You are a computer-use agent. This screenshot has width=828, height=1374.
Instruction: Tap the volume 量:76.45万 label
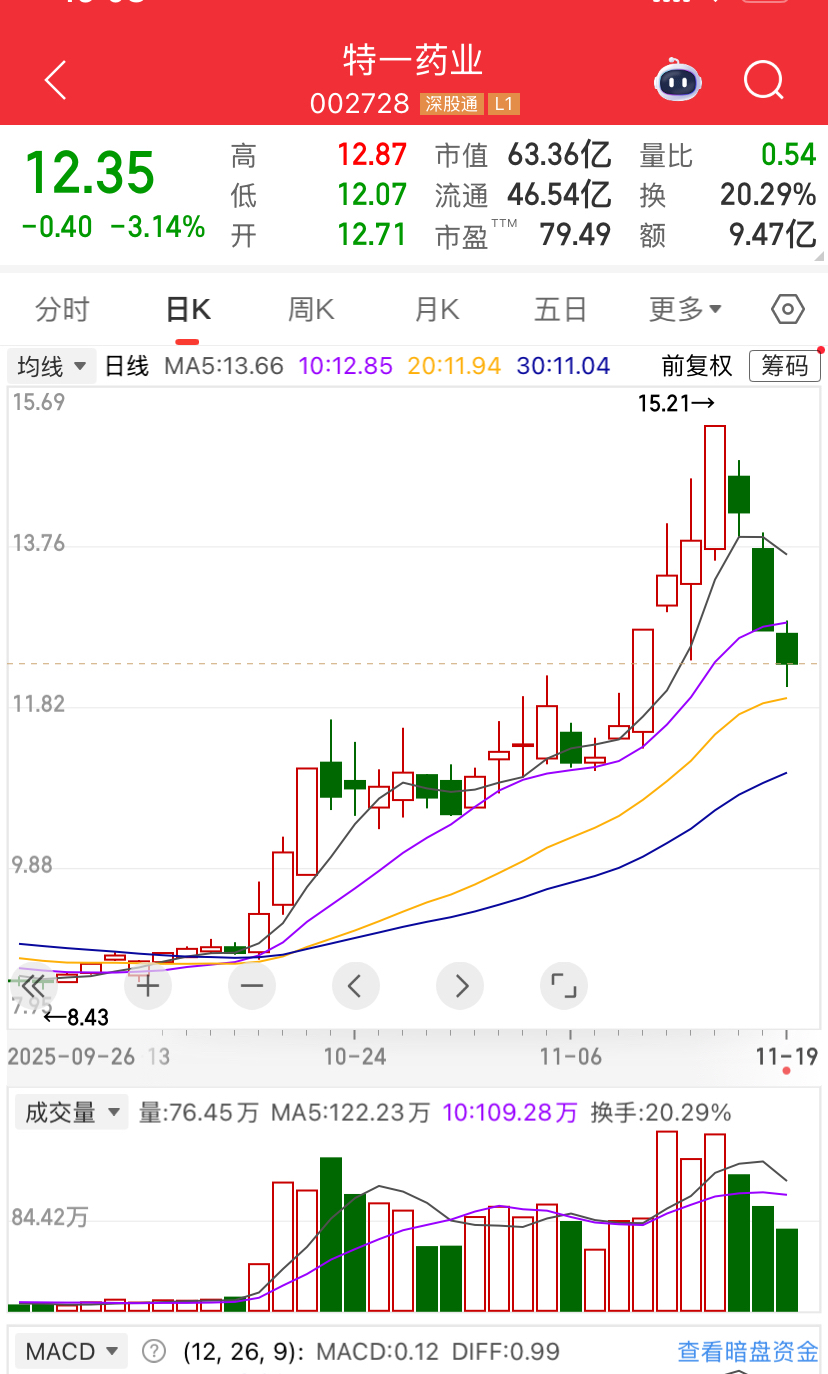click(198, 1112)
